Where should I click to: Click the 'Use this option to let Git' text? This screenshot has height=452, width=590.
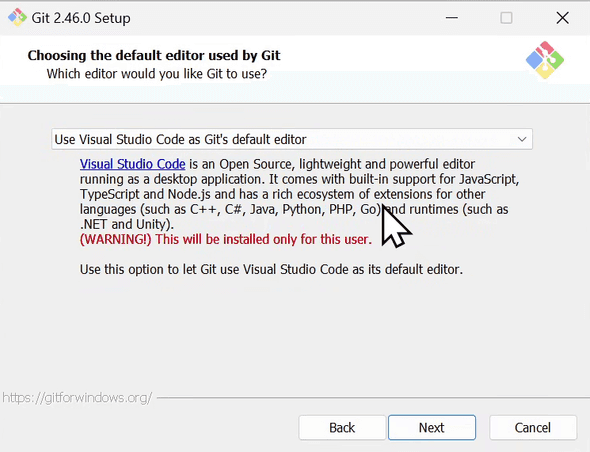click(271, 269)
